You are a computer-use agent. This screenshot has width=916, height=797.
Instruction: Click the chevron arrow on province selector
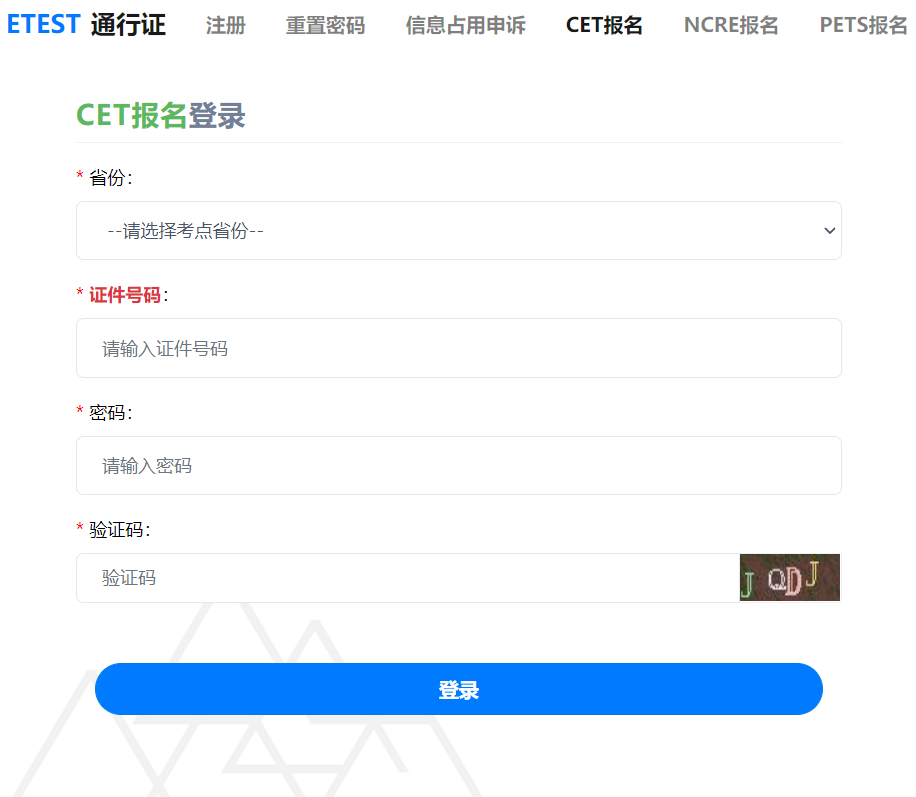[829, 231]
